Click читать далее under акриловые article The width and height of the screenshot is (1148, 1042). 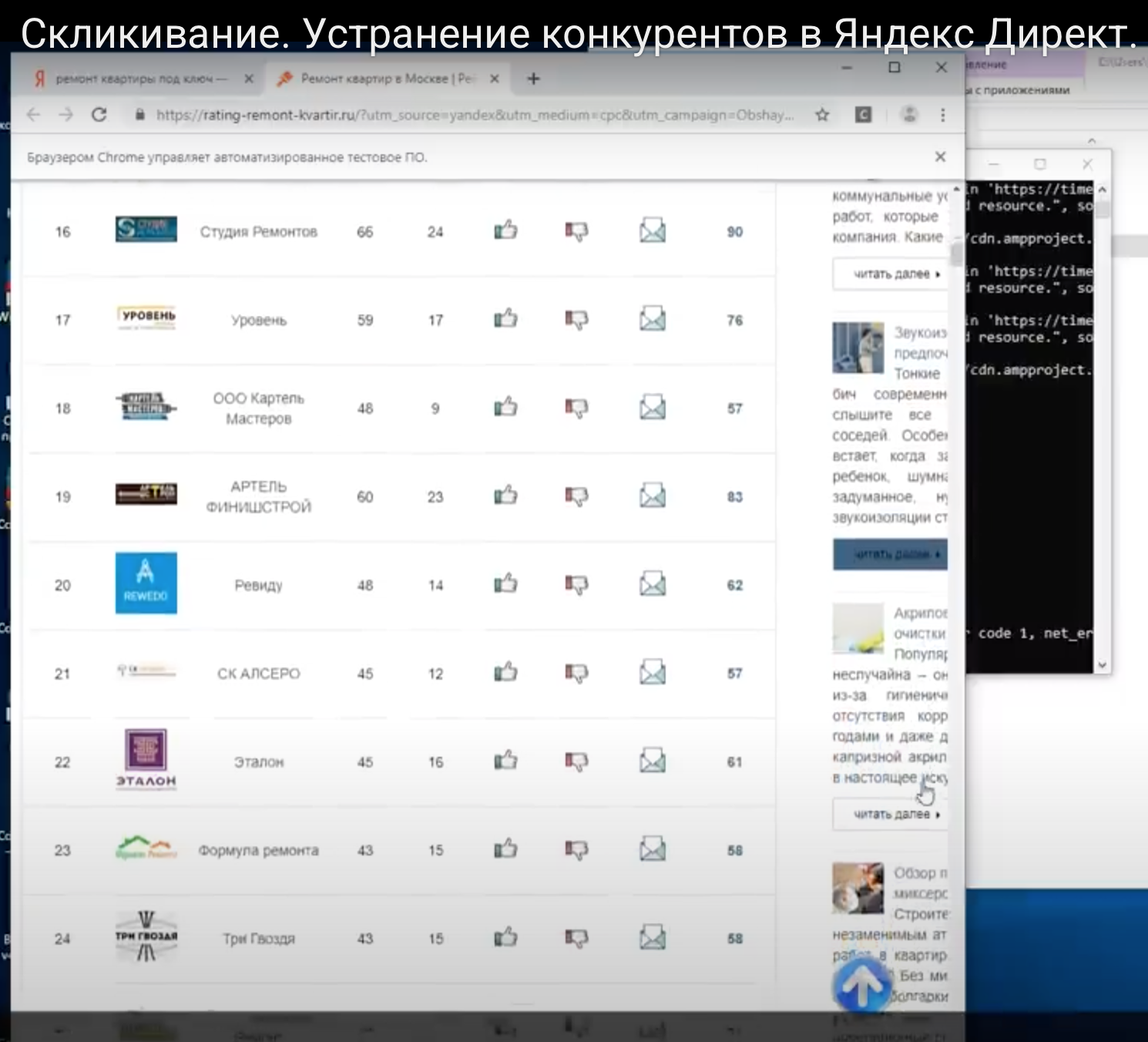(x=891, y=814)
